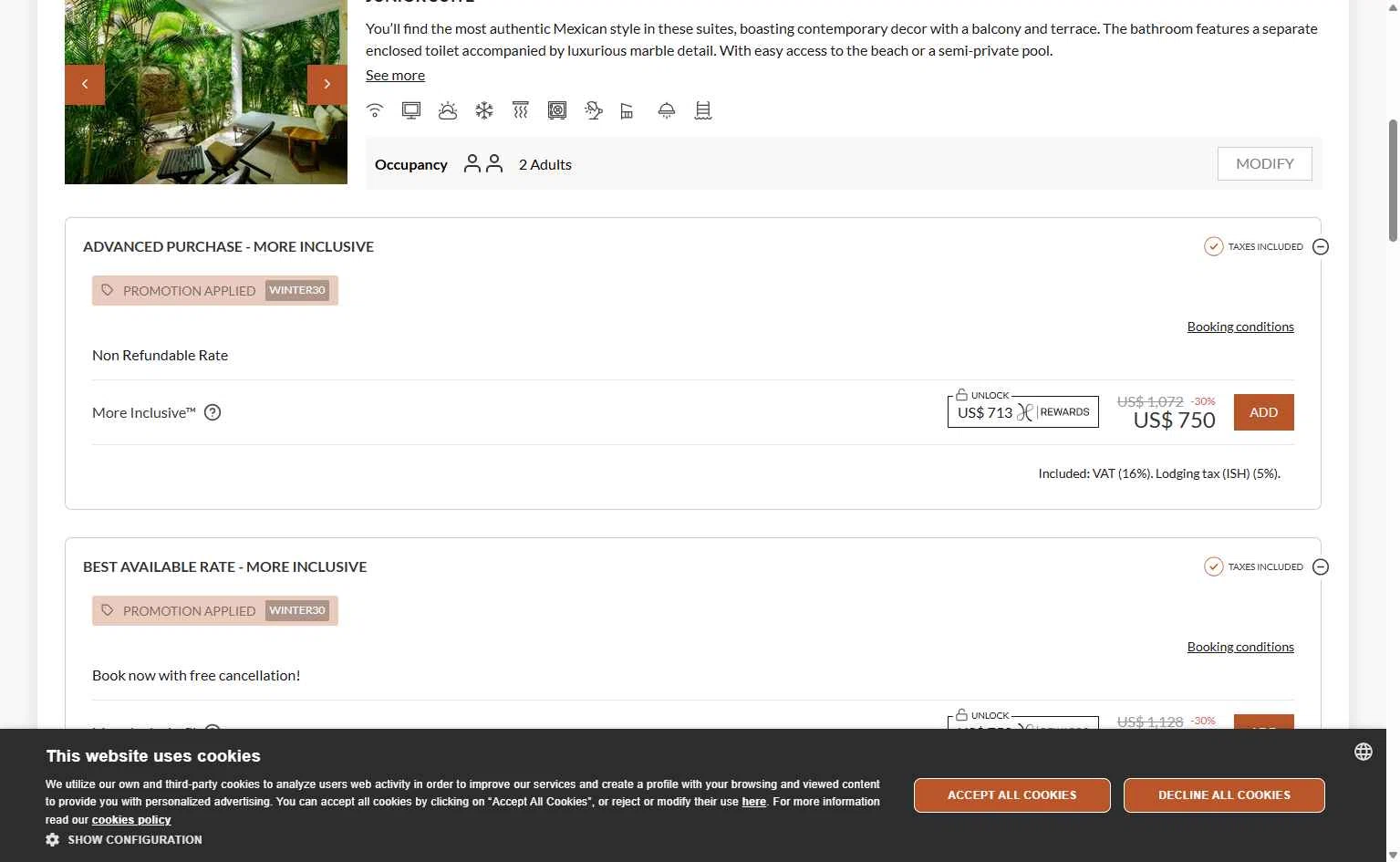1400x862 pixels.
Task: Click ADVANCED PURCHASE - MORE INCLUSIVE heading
Action: click(228, 246)
